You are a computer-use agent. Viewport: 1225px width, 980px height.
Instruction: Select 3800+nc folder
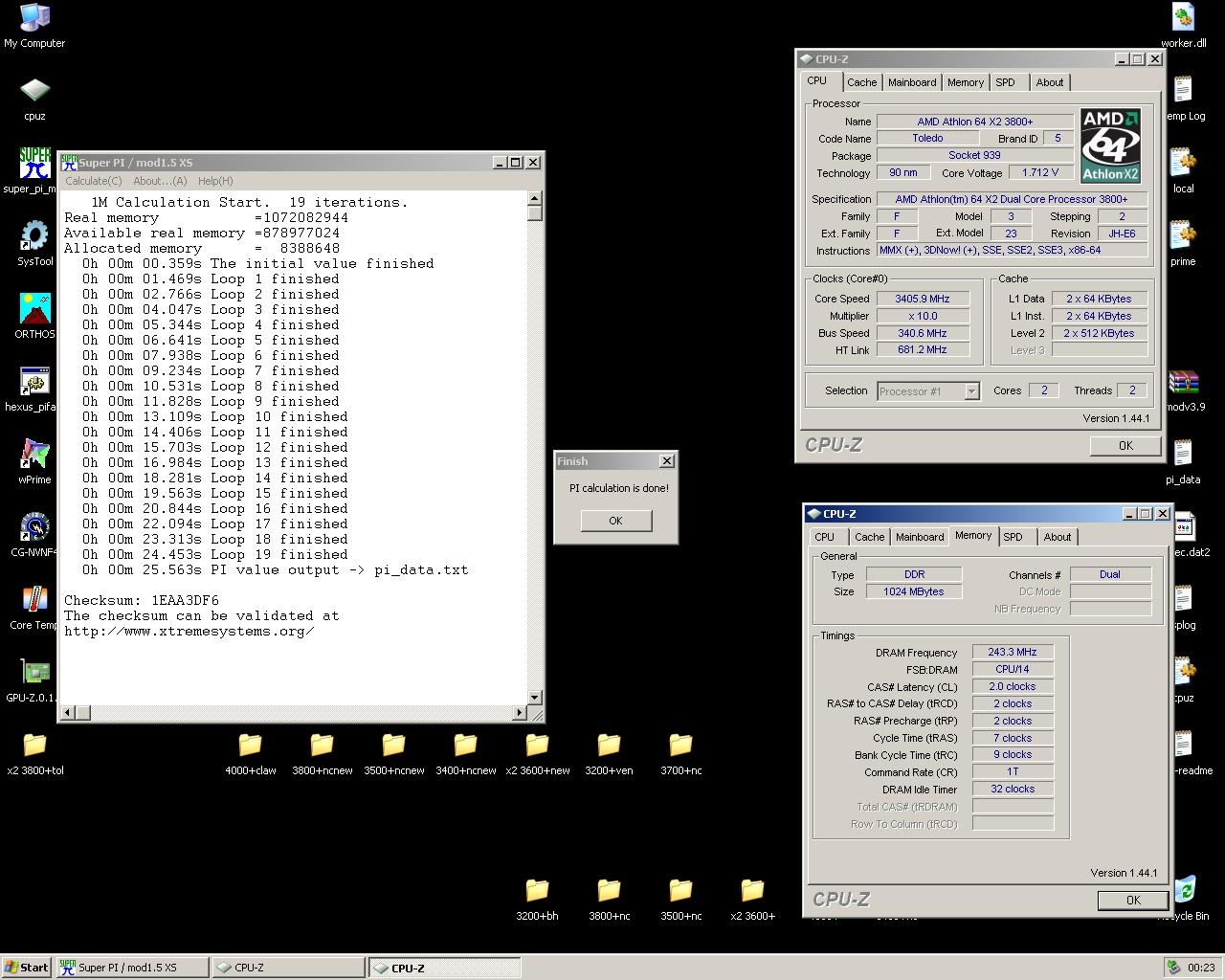coord(609,899)
